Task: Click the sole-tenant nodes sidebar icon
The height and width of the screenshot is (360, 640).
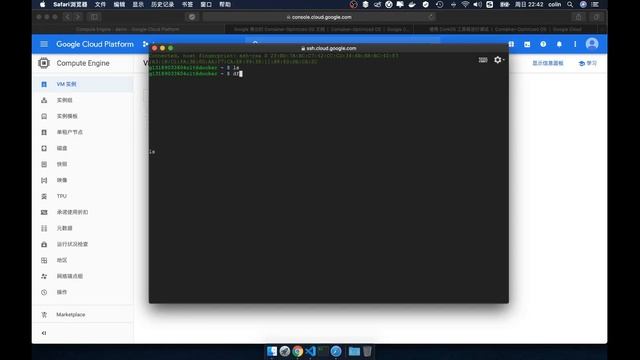Action: 44,132
